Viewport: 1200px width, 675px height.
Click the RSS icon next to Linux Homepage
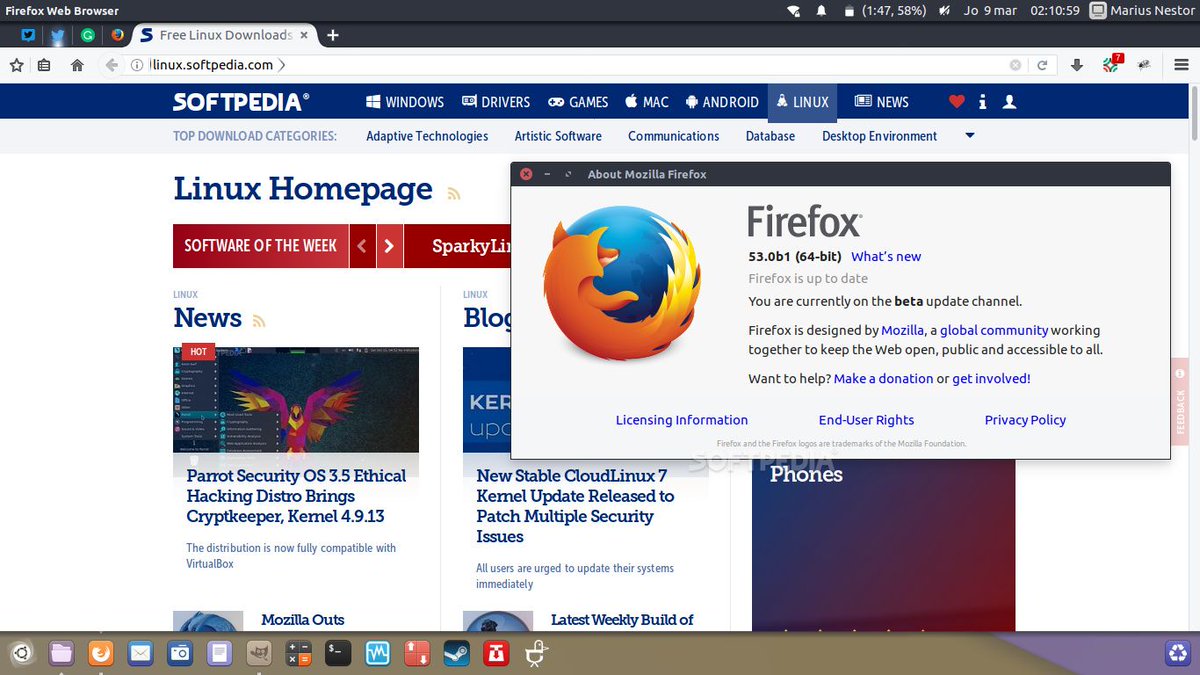[x=454, y=193]
